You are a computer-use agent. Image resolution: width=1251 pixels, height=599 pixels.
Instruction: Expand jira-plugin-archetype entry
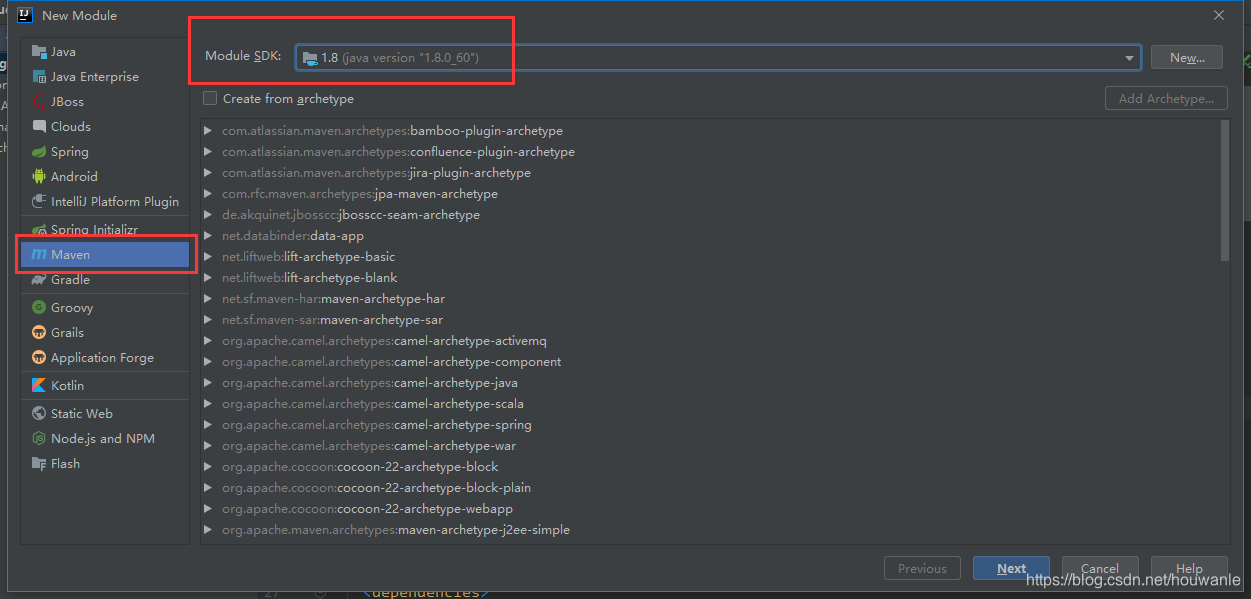208,173
